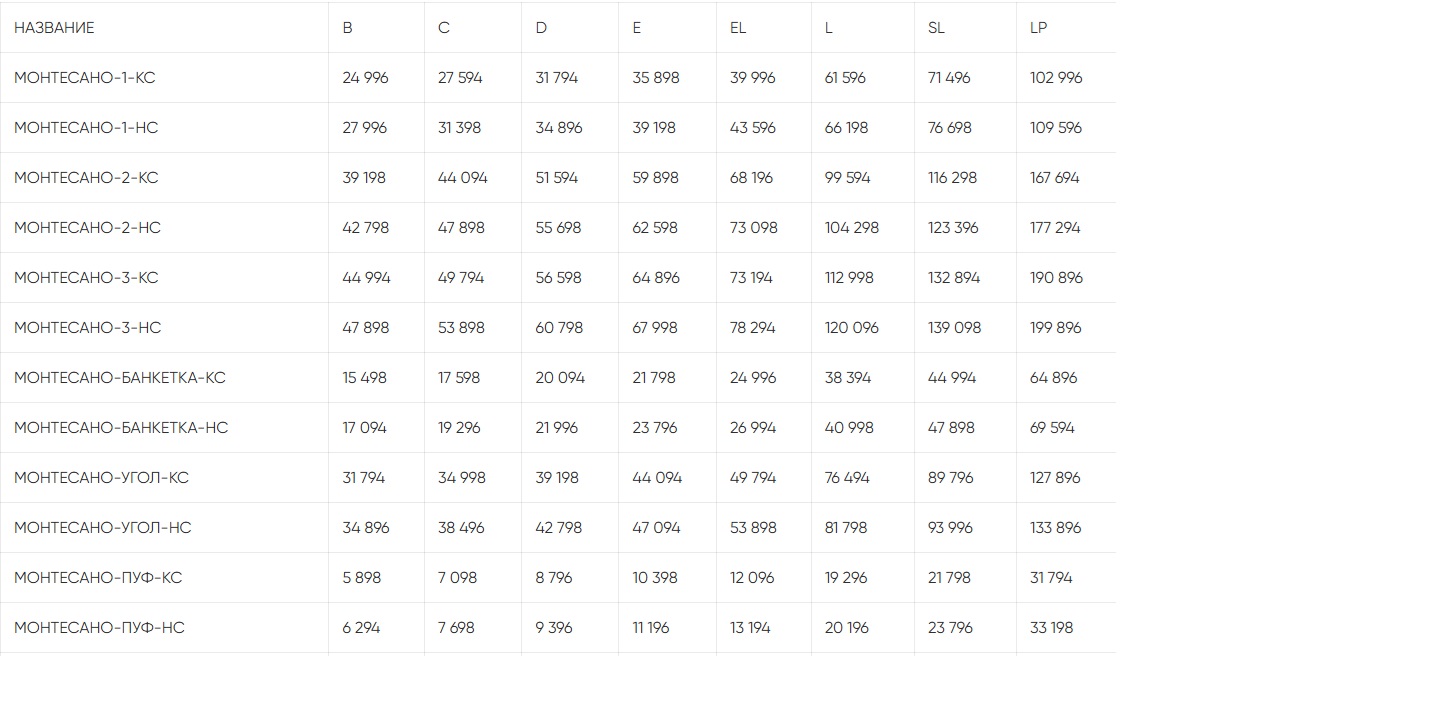1440x719 pixels.
Task: Select price 102 996 in LP column
Action: [x=1056, y=78]
